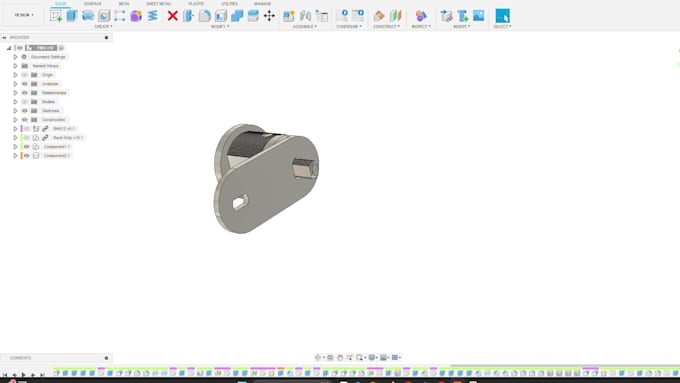The width and height of the screenshot is (680, 383).
Task: Open the Design workspace dropdown
Action: (x=24, y=15)
